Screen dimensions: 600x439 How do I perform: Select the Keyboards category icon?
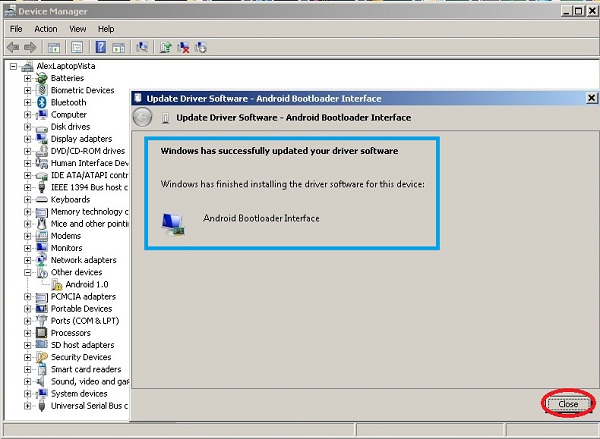click(x=41, y=199)
